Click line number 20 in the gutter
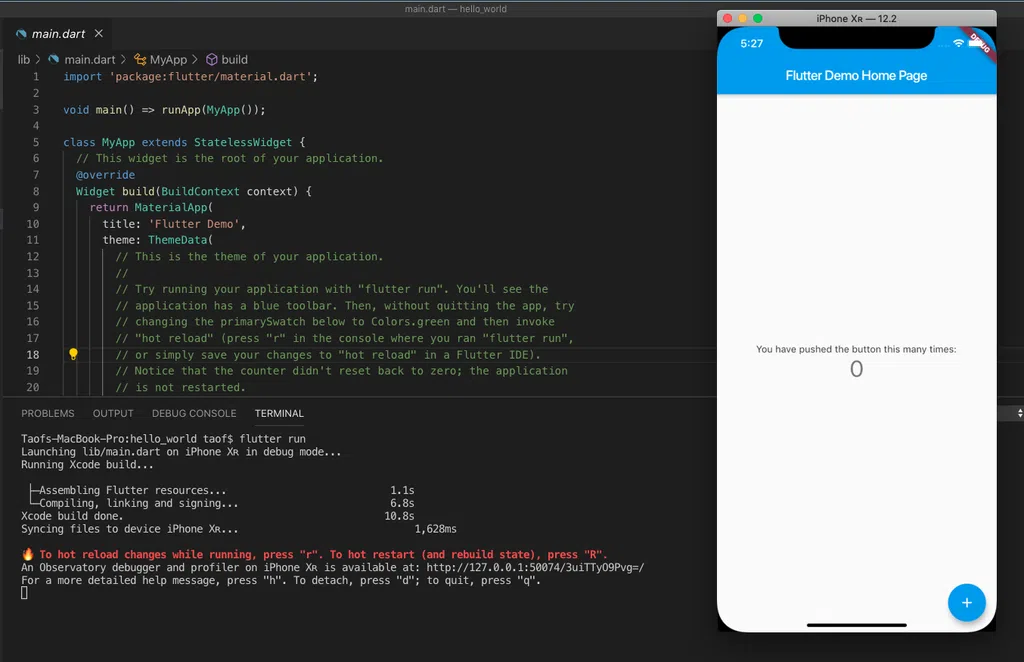 coord(33,387)
